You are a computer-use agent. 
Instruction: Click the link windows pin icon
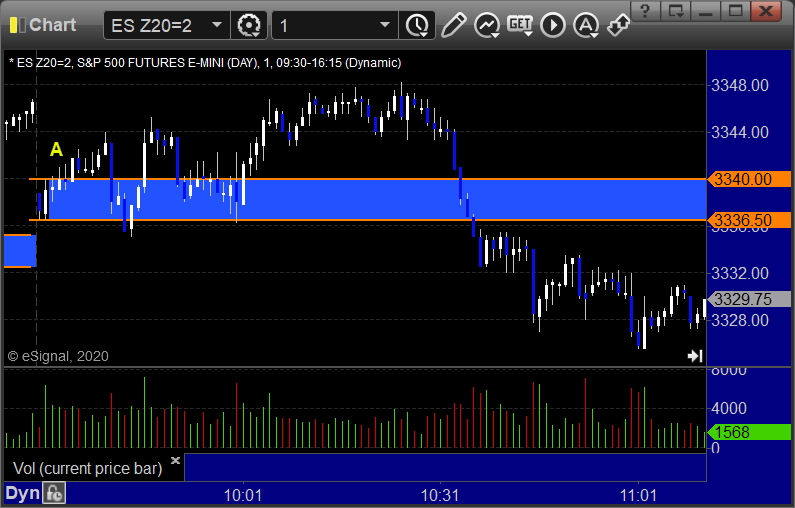point(618,25)
